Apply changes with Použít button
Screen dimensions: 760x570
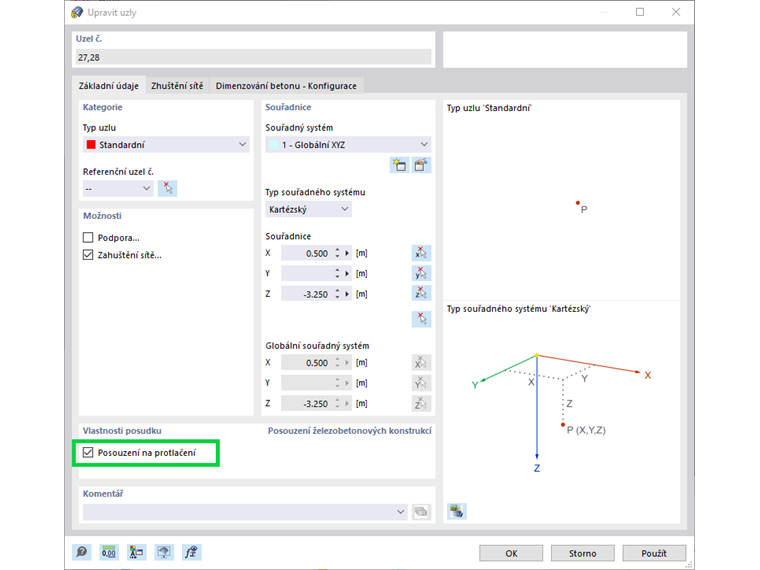pyautogui.click(x=654, y=553)
